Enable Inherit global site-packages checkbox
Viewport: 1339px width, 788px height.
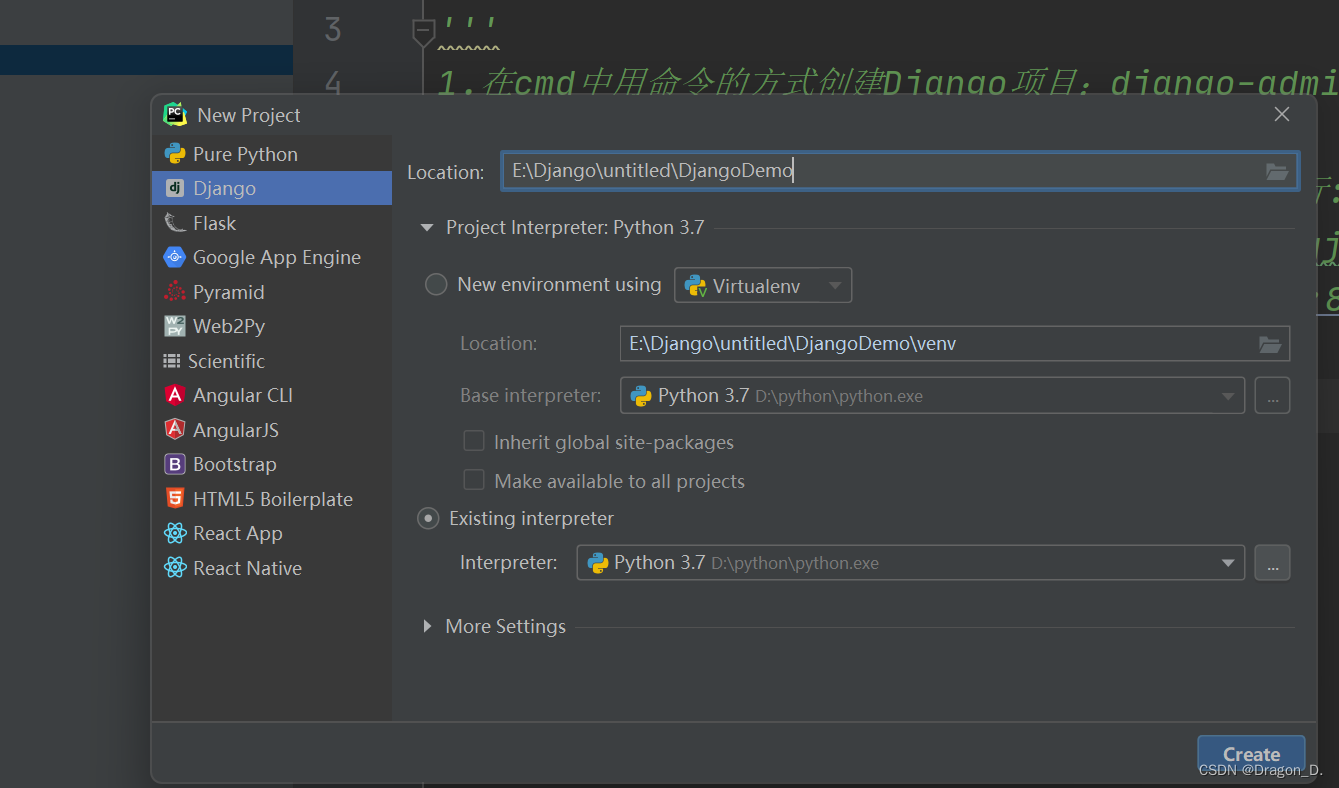click(x=474, y=442)
